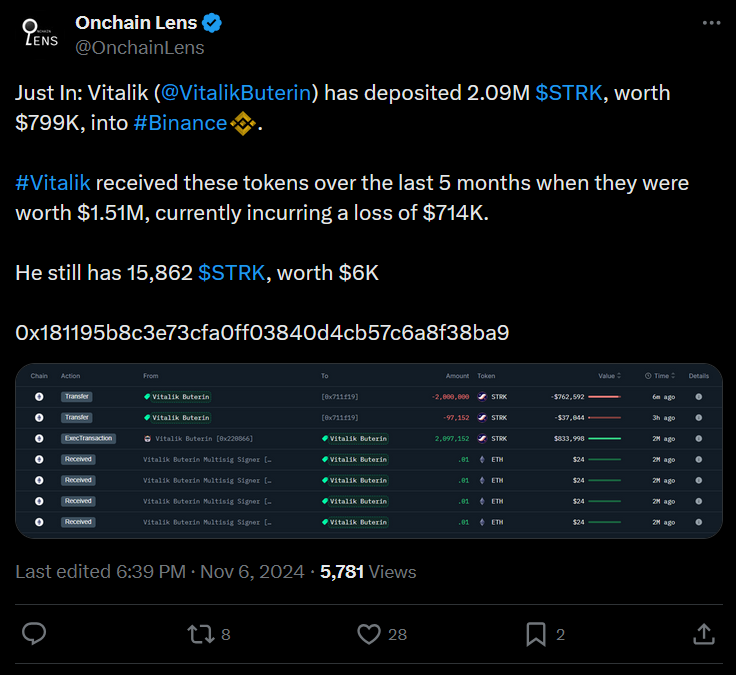Open the share tweet icon
Screen dimensions: 736x675
[x=704, y=634]
